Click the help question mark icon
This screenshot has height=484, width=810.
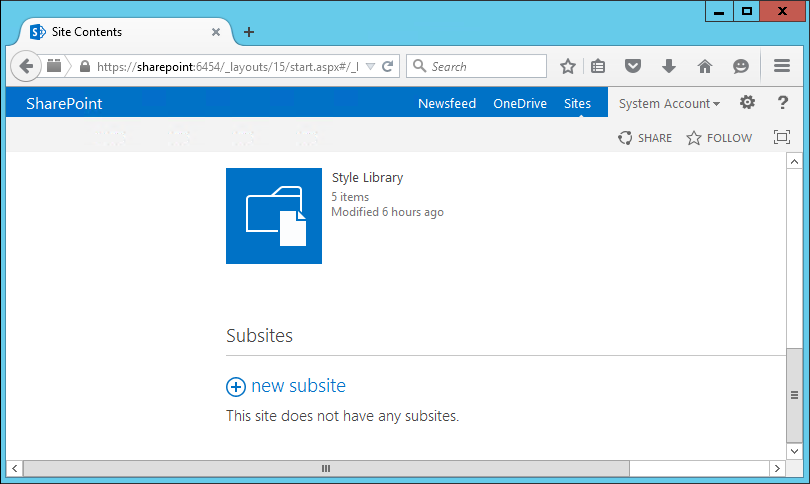(x=783, y=102)
